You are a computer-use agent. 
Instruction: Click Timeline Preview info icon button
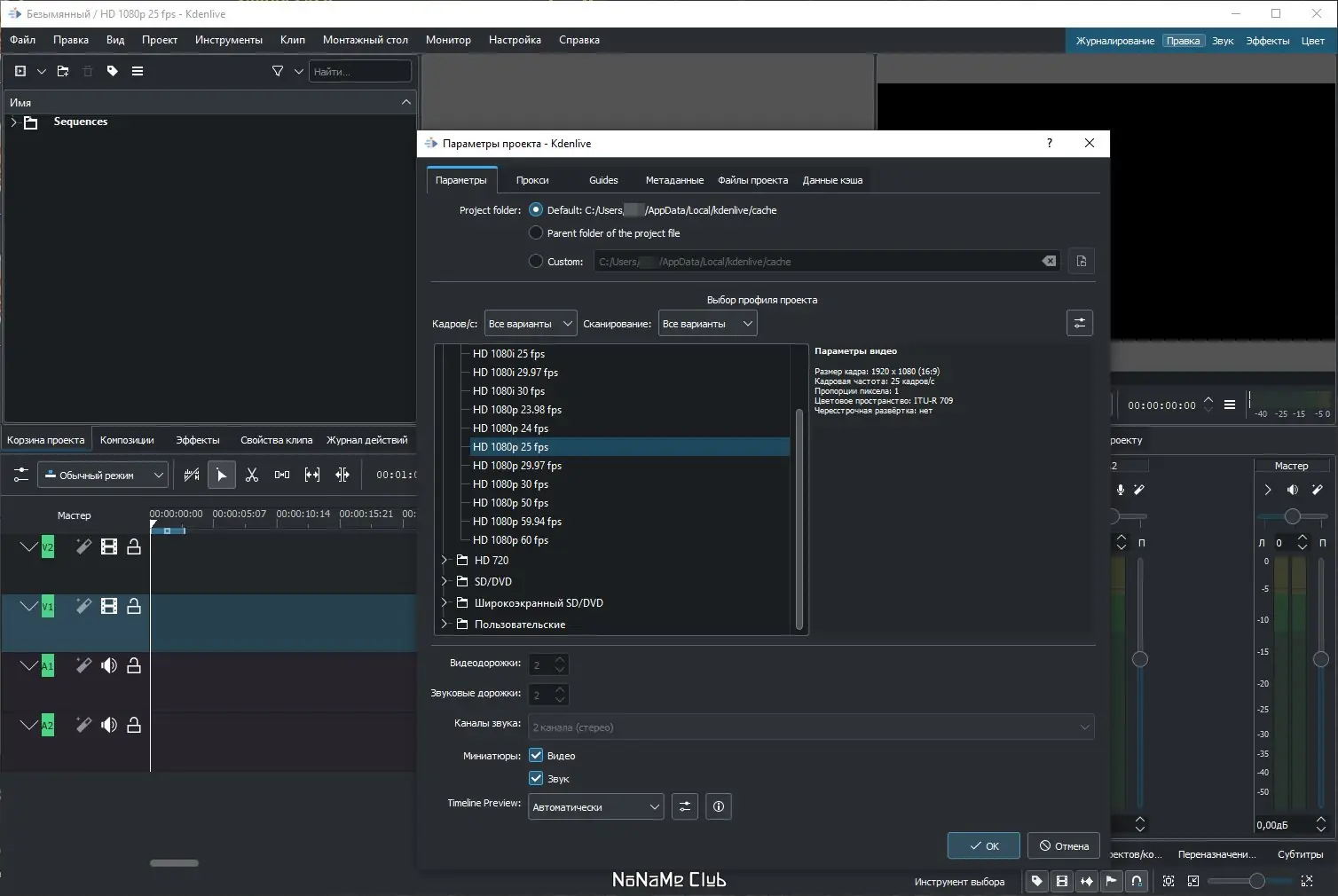pyautogui.click(x=719, y=806)
